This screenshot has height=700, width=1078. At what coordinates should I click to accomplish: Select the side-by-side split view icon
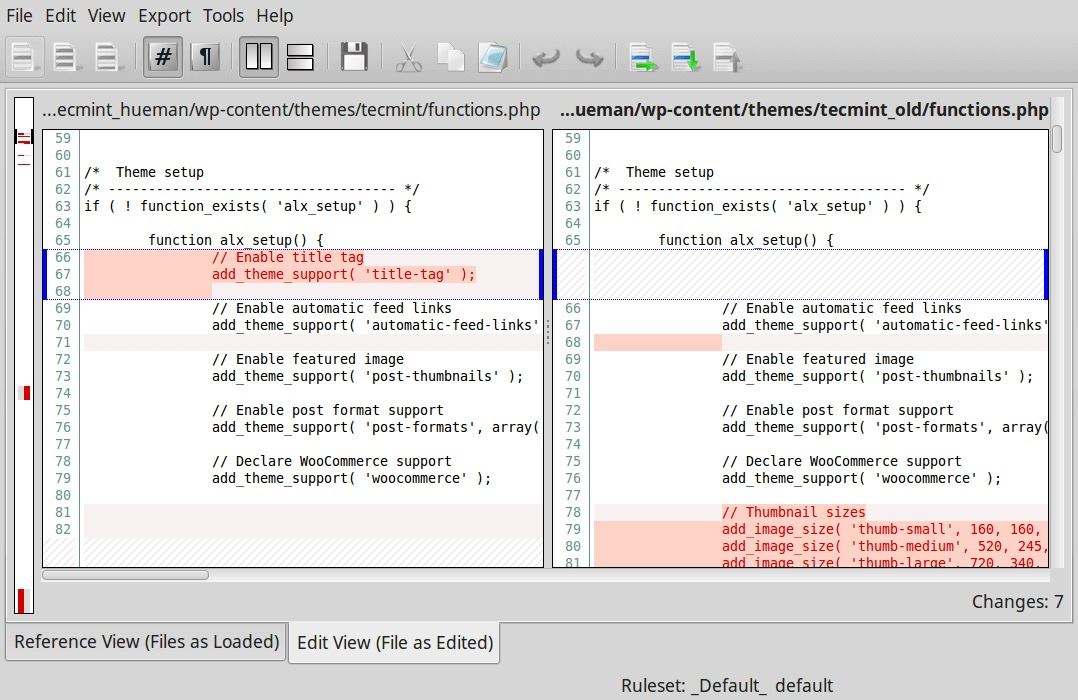click(258, 57)
